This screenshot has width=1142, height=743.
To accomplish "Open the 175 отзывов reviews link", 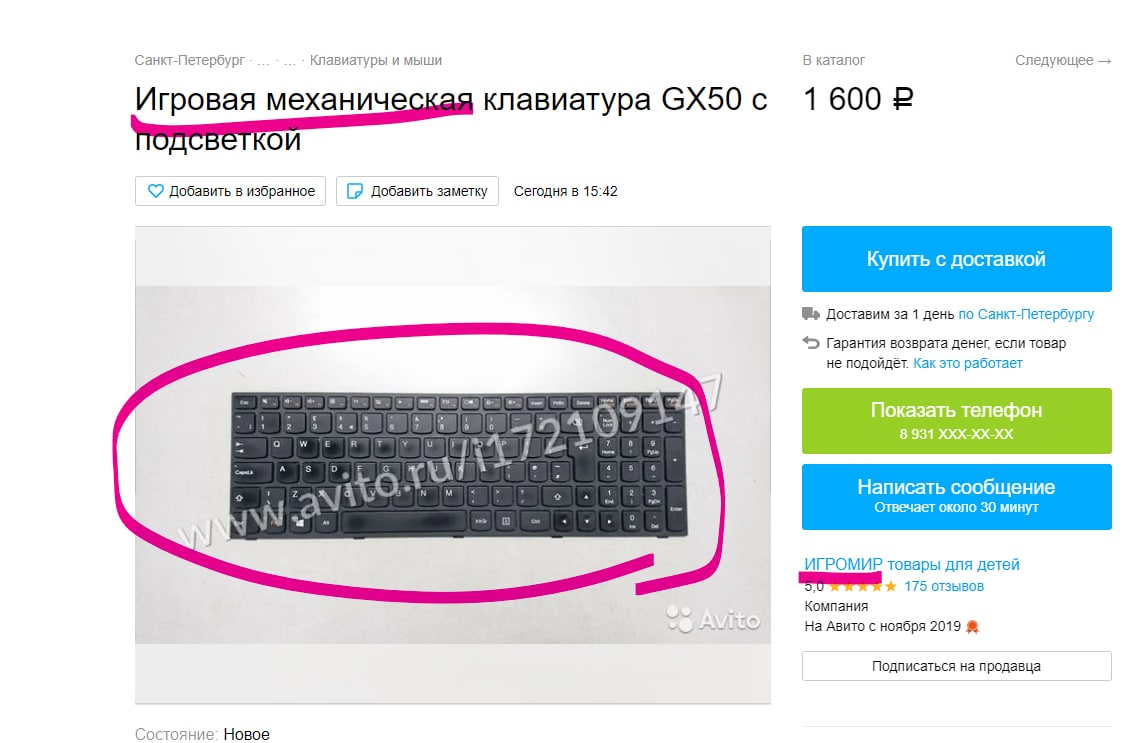I will (944, 586).
